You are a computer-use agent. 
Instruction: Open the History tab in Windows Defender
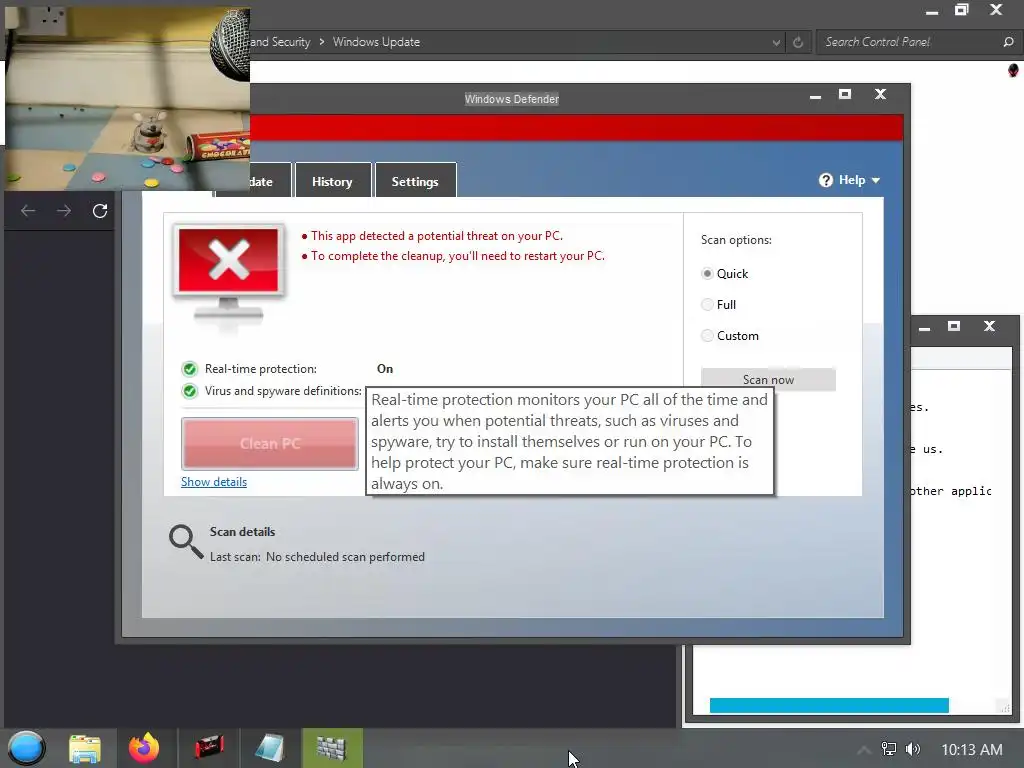[332, 182]
